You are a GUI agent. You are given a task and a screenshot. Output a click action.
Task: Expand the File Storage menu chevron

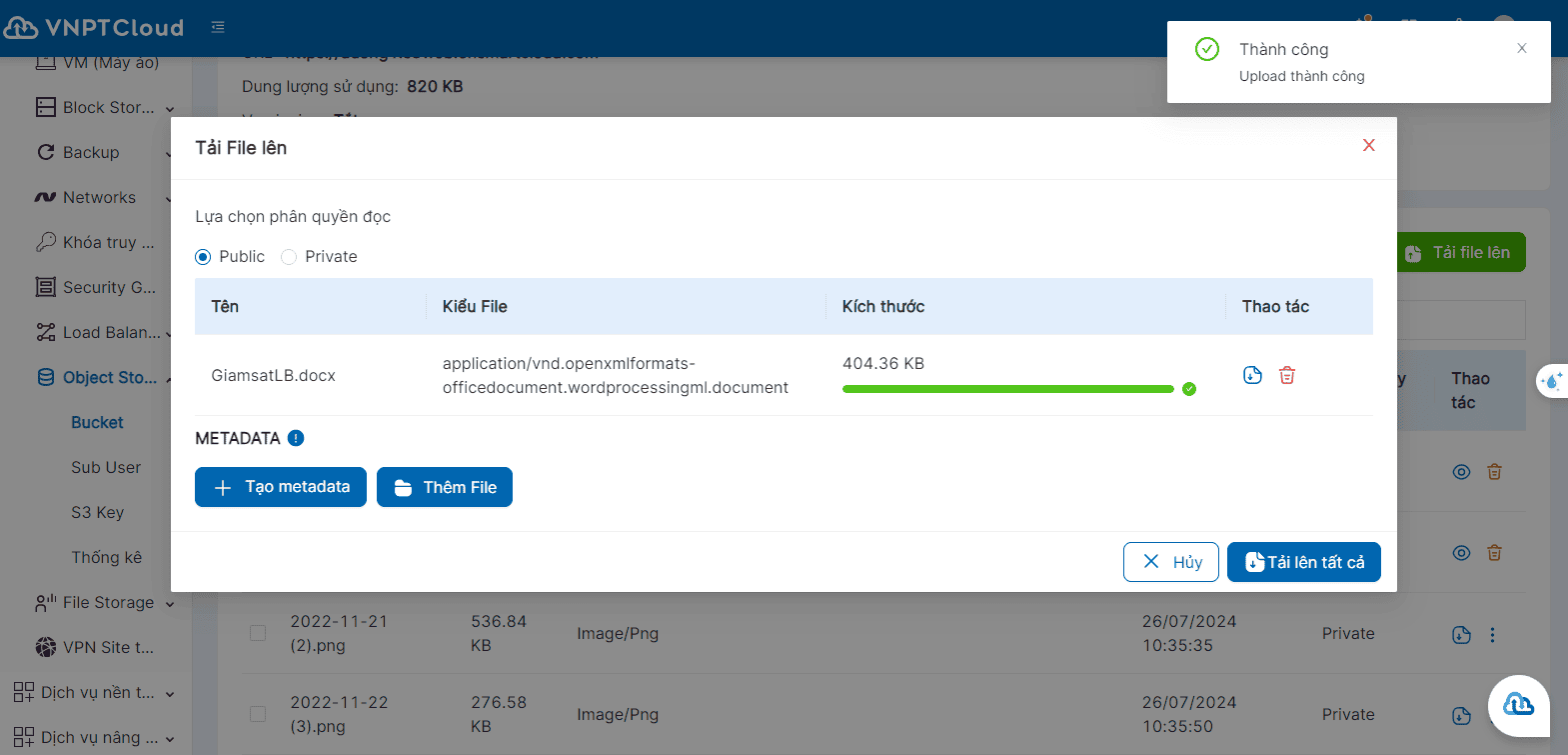[x=170, y=604]
